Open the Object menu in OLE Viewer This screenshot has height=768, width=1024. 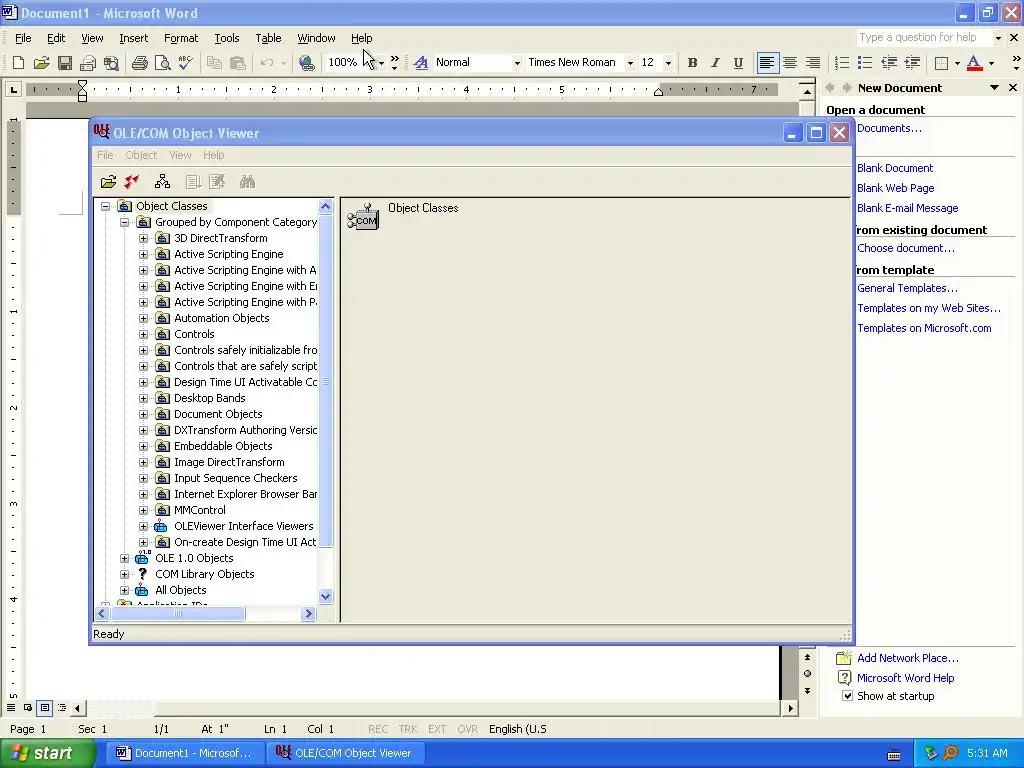[141, 155]
